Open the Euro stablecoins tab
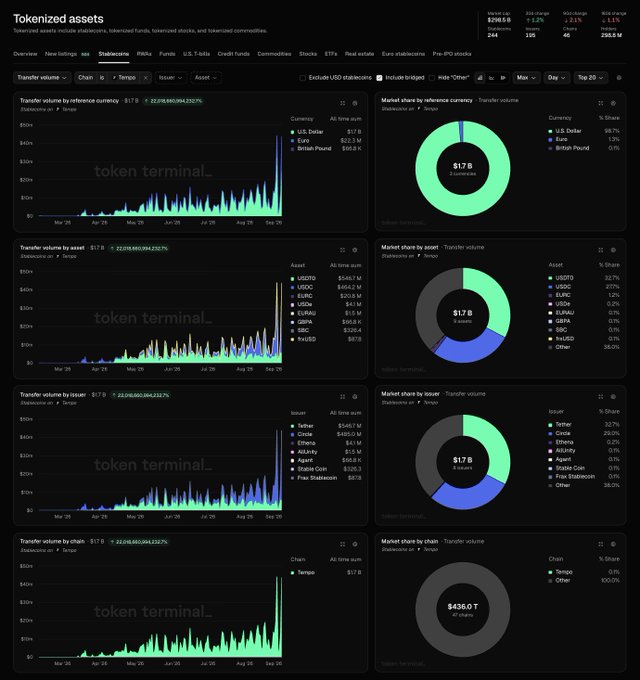Screen dimensions: 640x680 (403, 54)
